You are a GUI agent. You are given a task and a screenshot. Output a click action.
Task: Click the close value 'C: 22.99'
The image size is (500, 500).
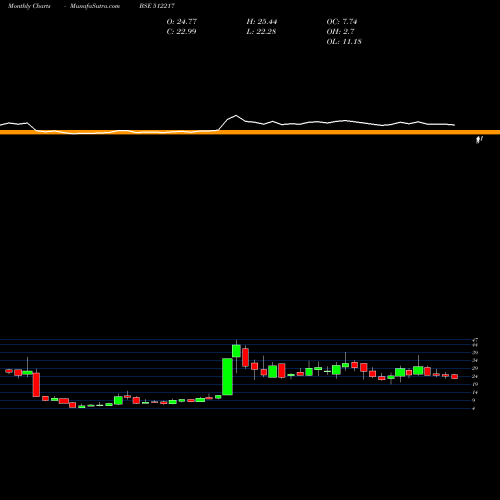(181, 32)
